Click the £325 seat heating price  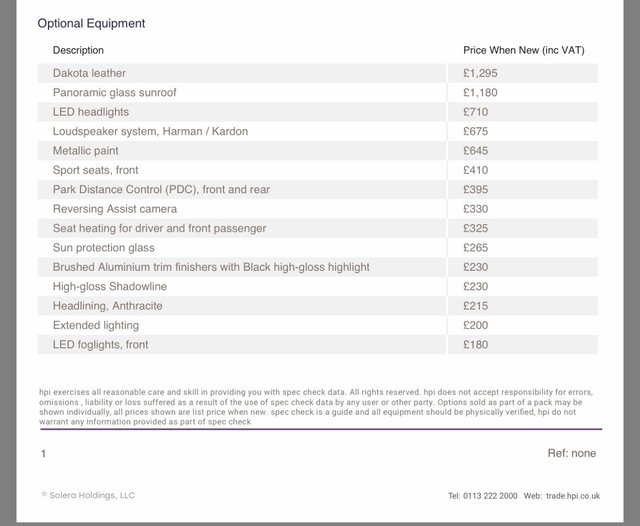click(x=475, y=228)
